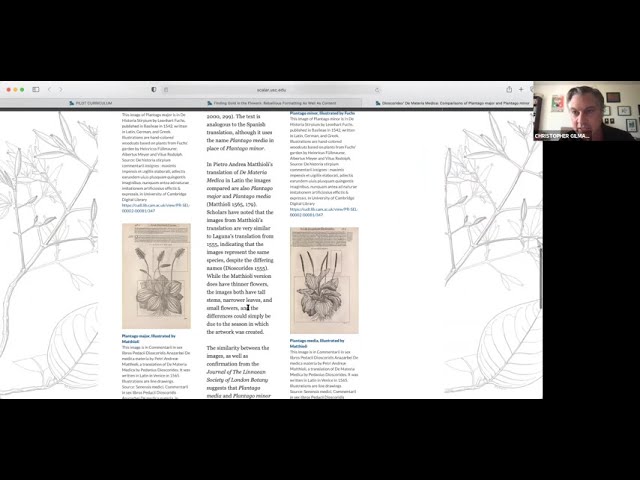The width and height of the screenshot is (640, 480).
Task: Click the page's vertical scrollbar thumb
Action: (541, 278)
